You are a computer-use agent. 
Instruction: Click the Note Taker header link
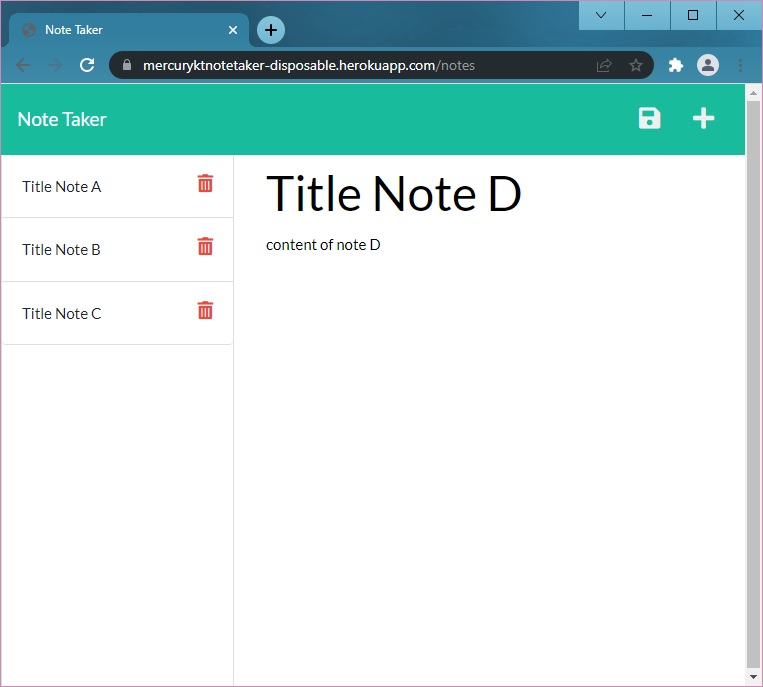(x=62, y=119)
